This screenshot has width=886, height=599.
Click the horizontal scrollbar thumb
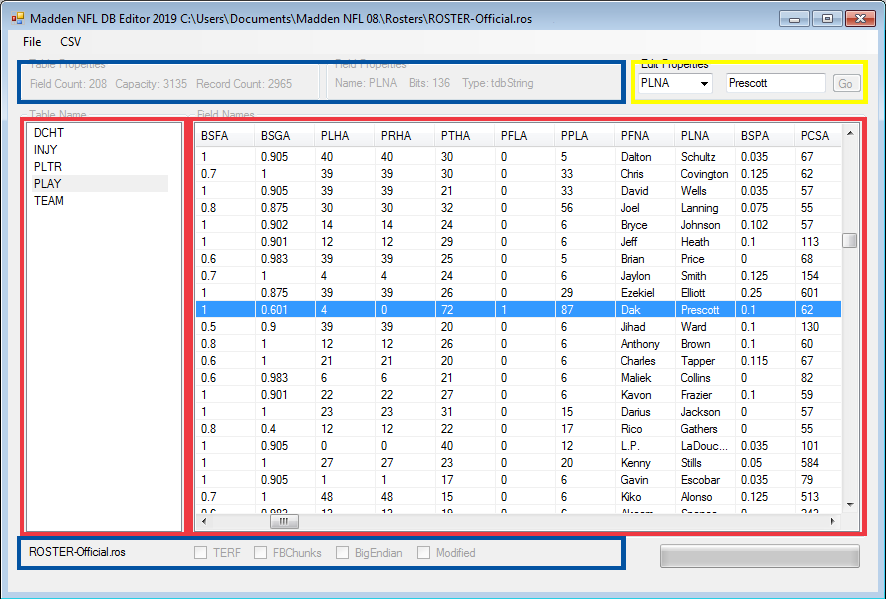point(284,522)
